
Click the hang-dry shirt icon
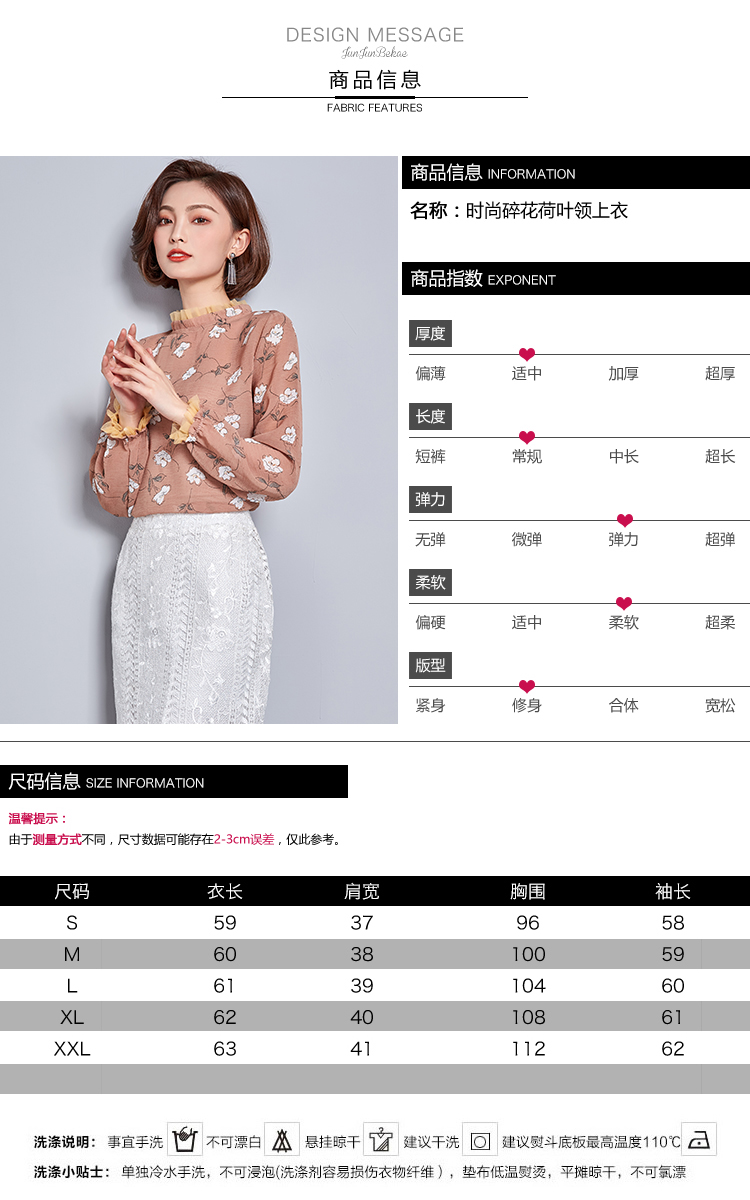[380, 1140]
